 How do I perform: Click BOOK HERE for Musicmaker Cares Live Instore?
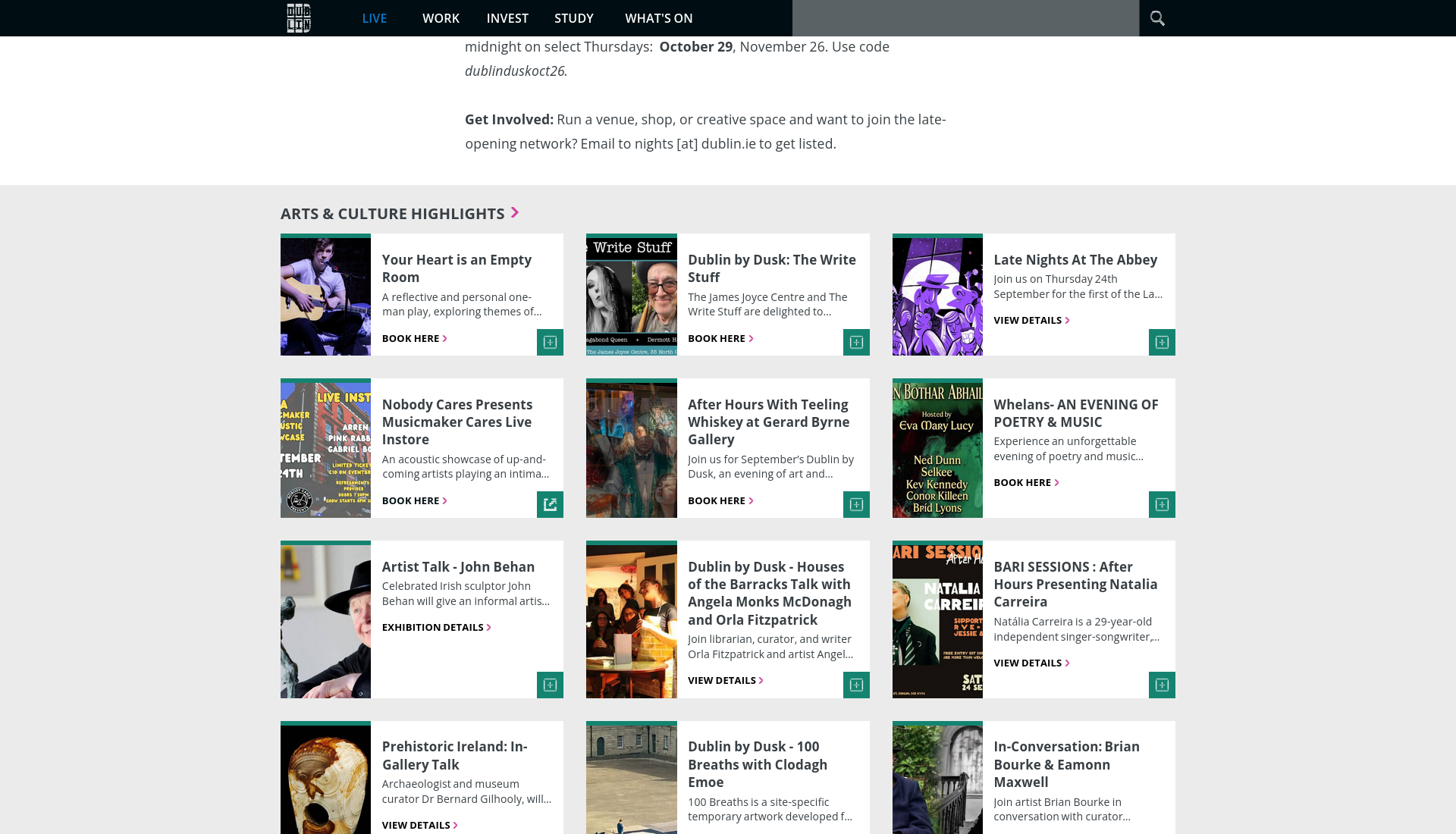[x=414, y=500]
